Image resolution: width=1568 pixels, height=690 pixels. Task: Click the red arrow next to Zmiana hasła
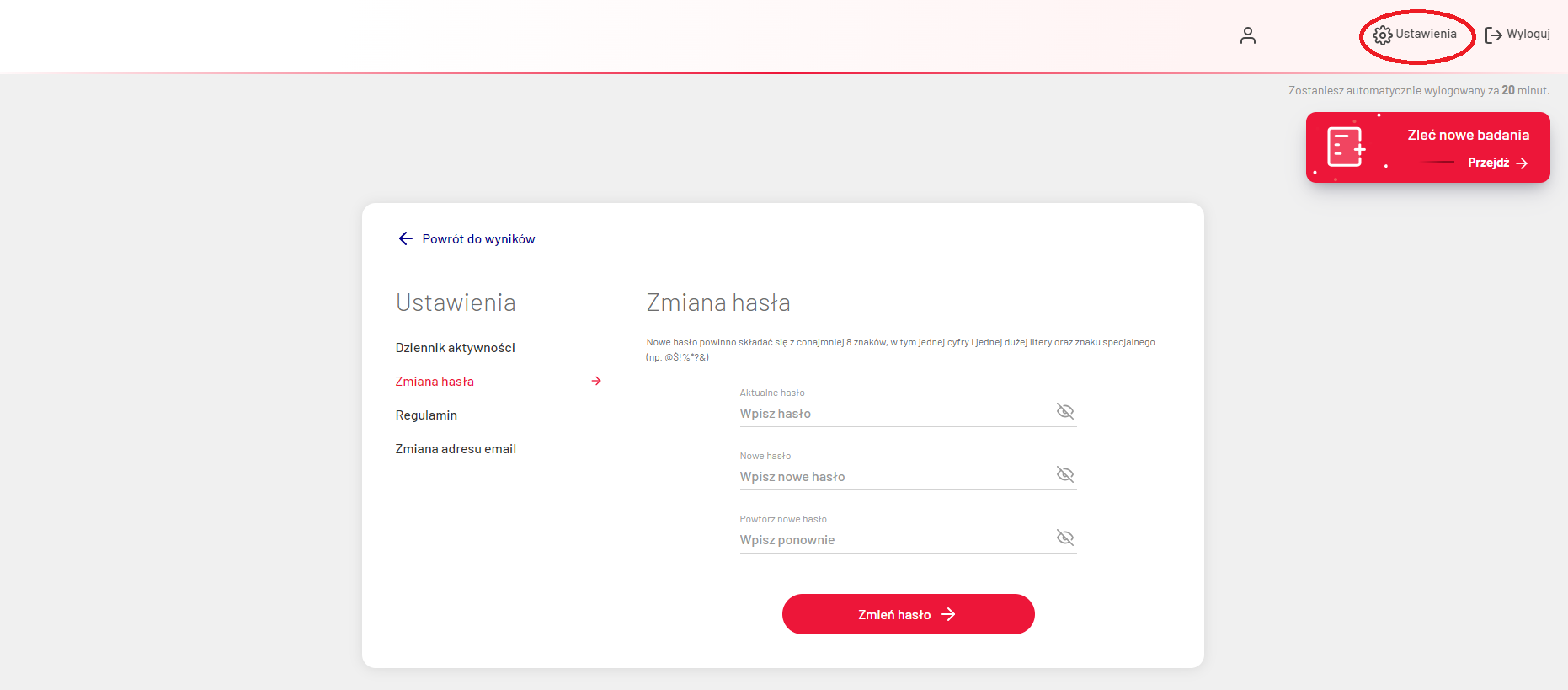(596, 382)
